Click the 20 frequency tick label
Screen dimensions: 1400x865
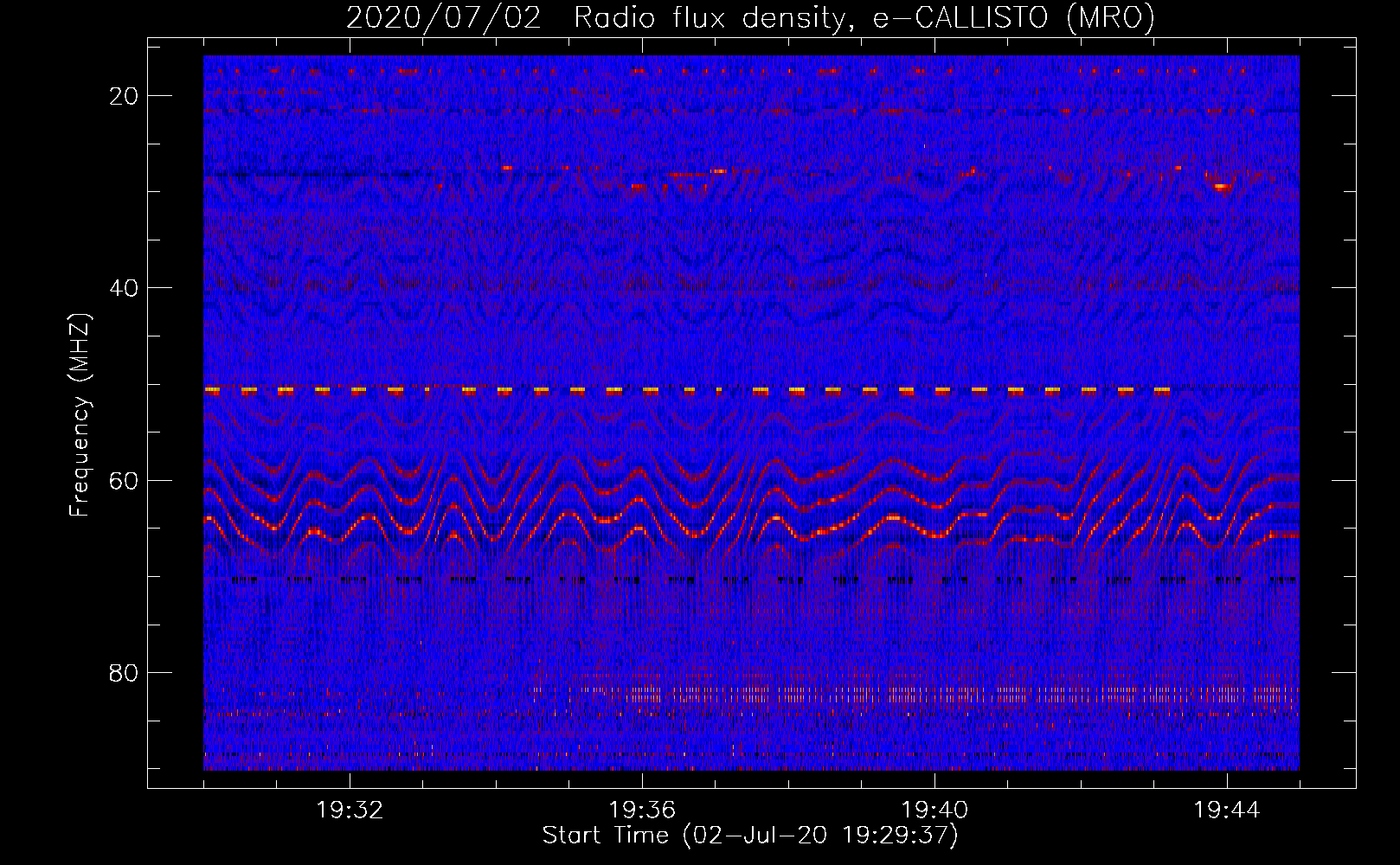click(125, 96)
